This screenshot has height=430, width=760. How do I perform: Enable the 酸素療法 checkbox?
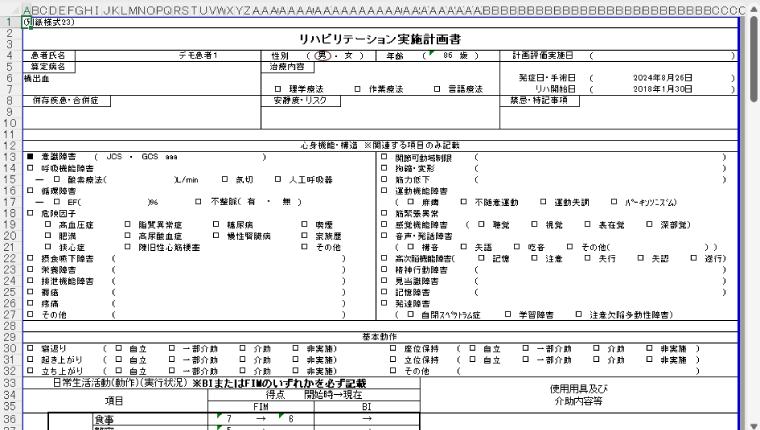click(x=57, y=179)
